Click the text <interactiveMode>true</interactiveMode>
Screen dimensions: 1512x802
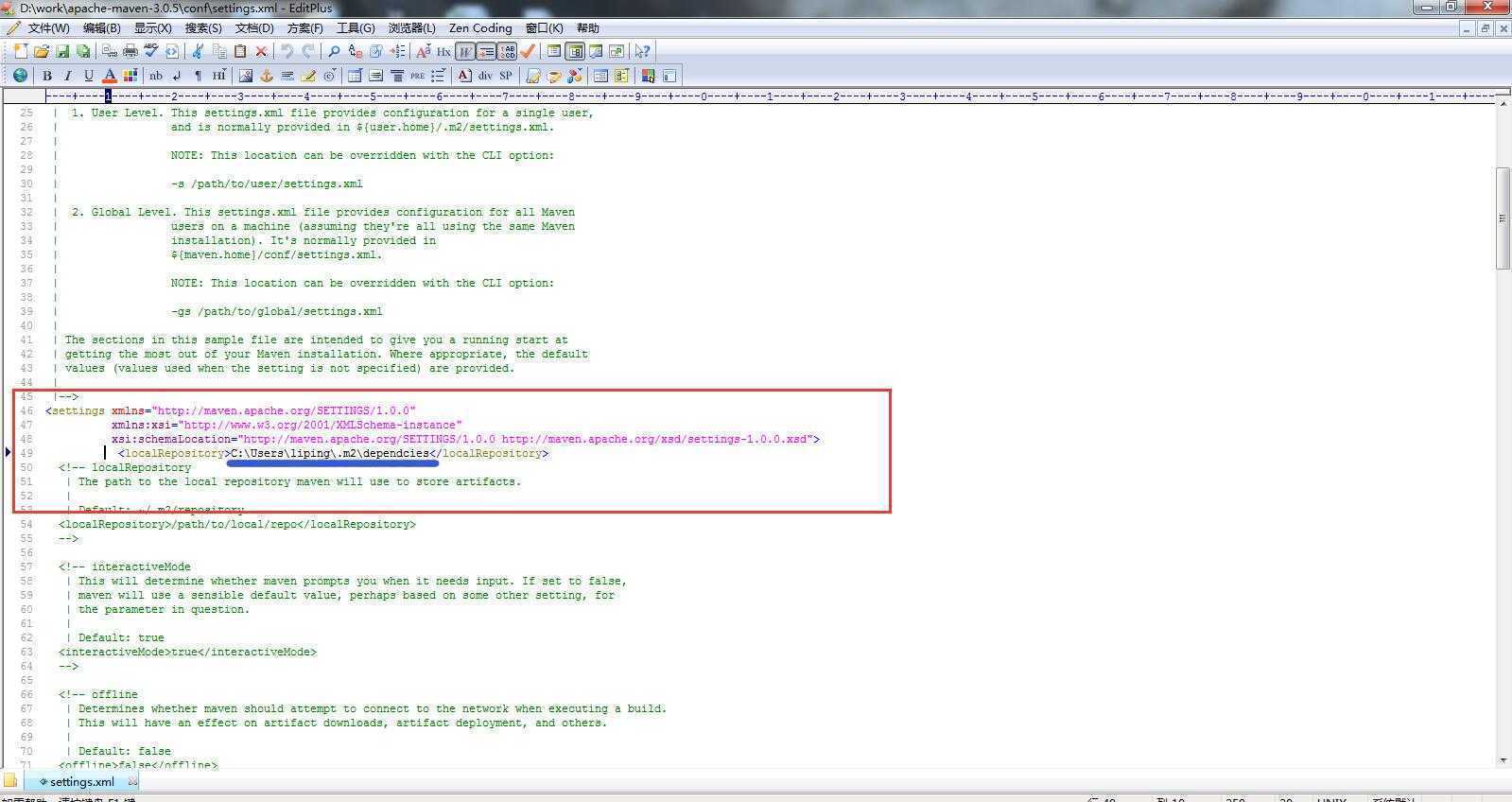pyautogui.click(x=187, y=652)
